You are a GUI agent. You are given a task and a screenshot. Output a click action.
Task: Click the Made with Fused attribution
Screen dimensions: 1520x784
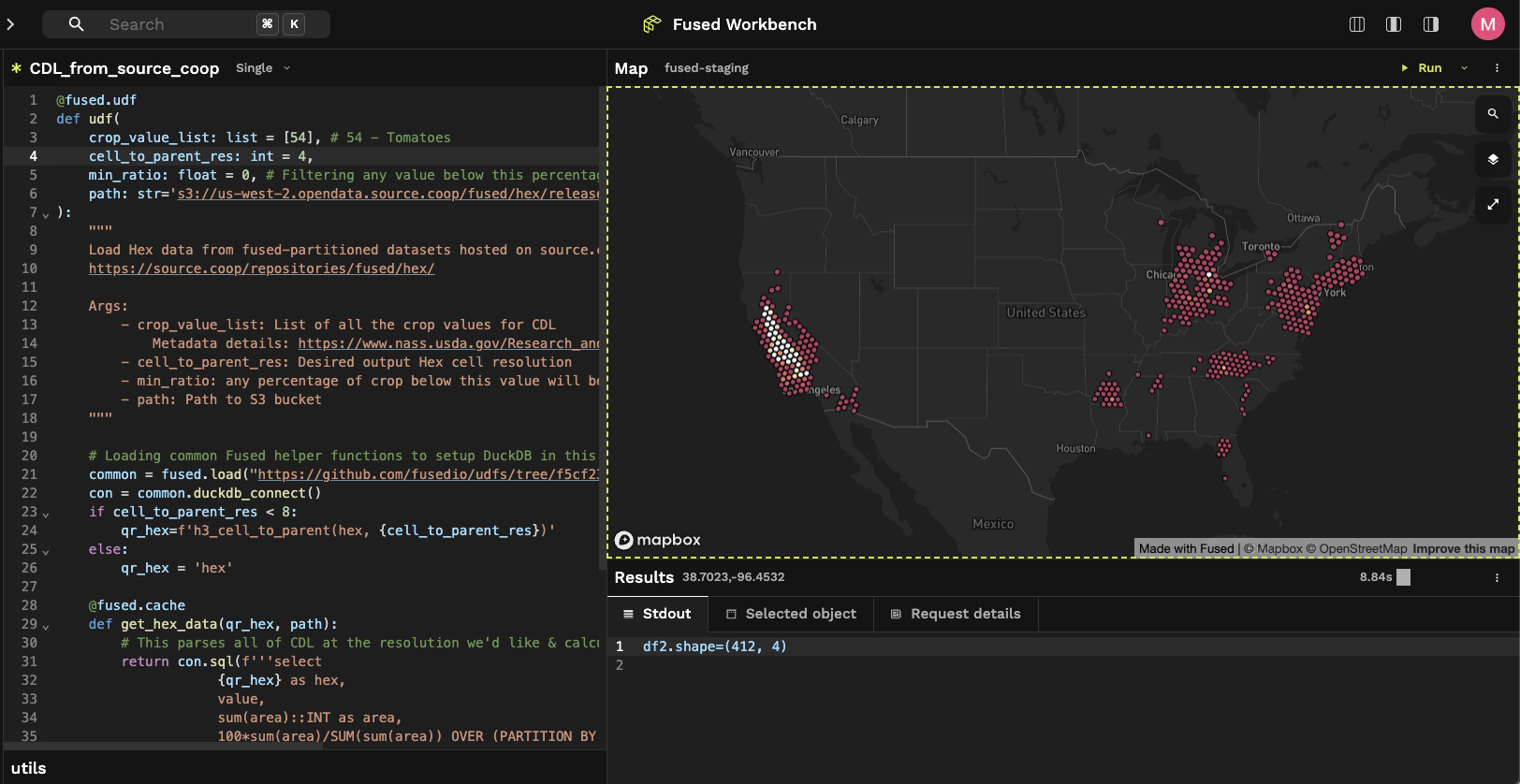[1187, 549]
